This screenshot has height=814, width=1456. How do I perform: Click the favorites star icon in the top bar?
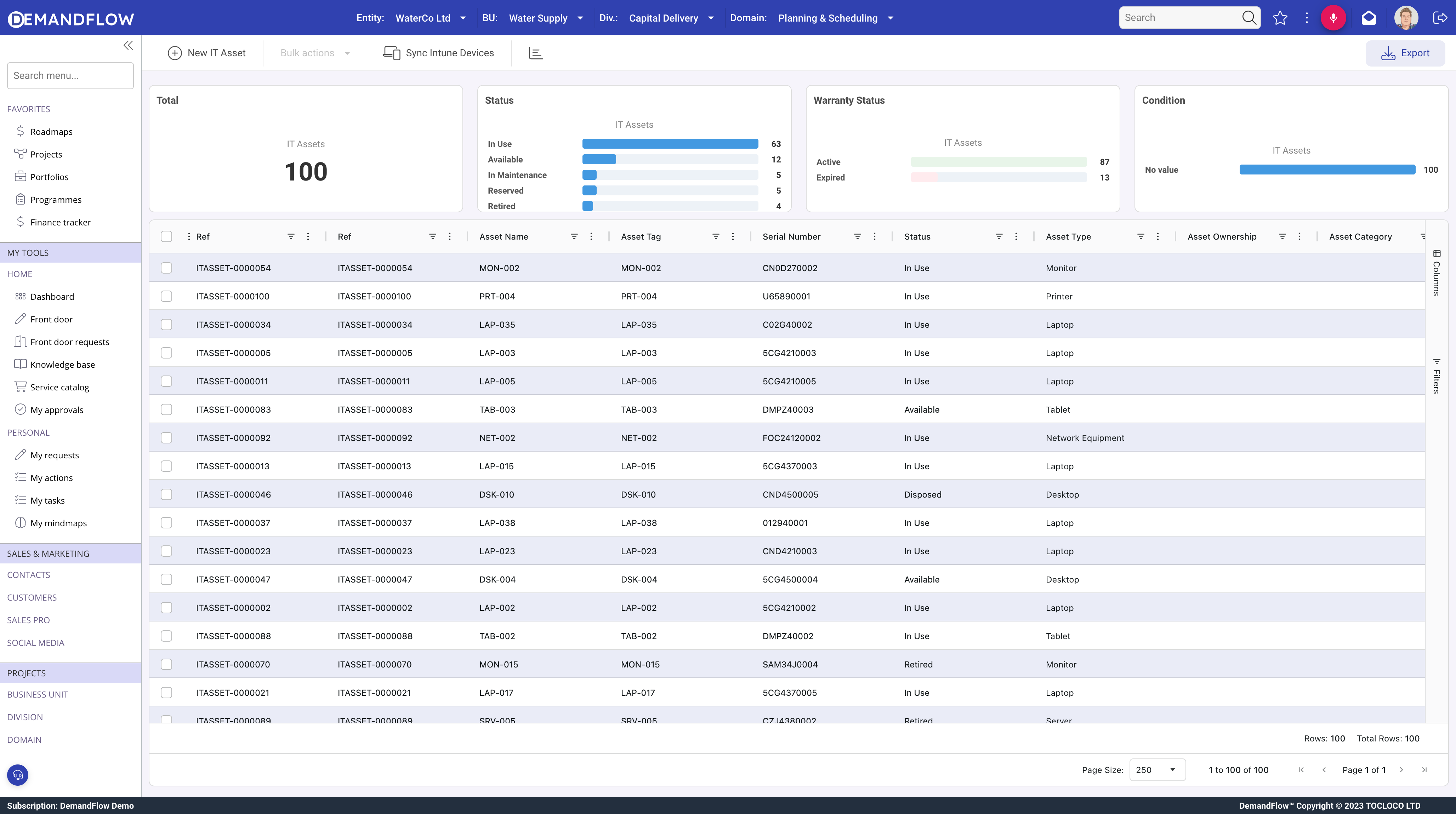coord(1280,17)
